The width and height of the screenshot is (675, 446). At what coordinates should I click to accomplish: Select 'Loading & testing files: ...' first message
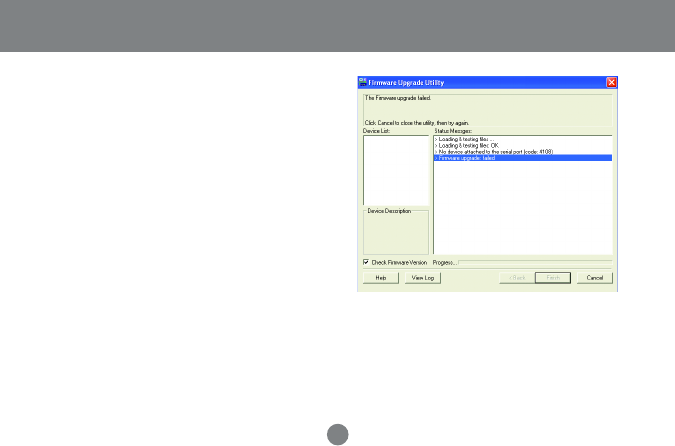(x=464, y=139)
